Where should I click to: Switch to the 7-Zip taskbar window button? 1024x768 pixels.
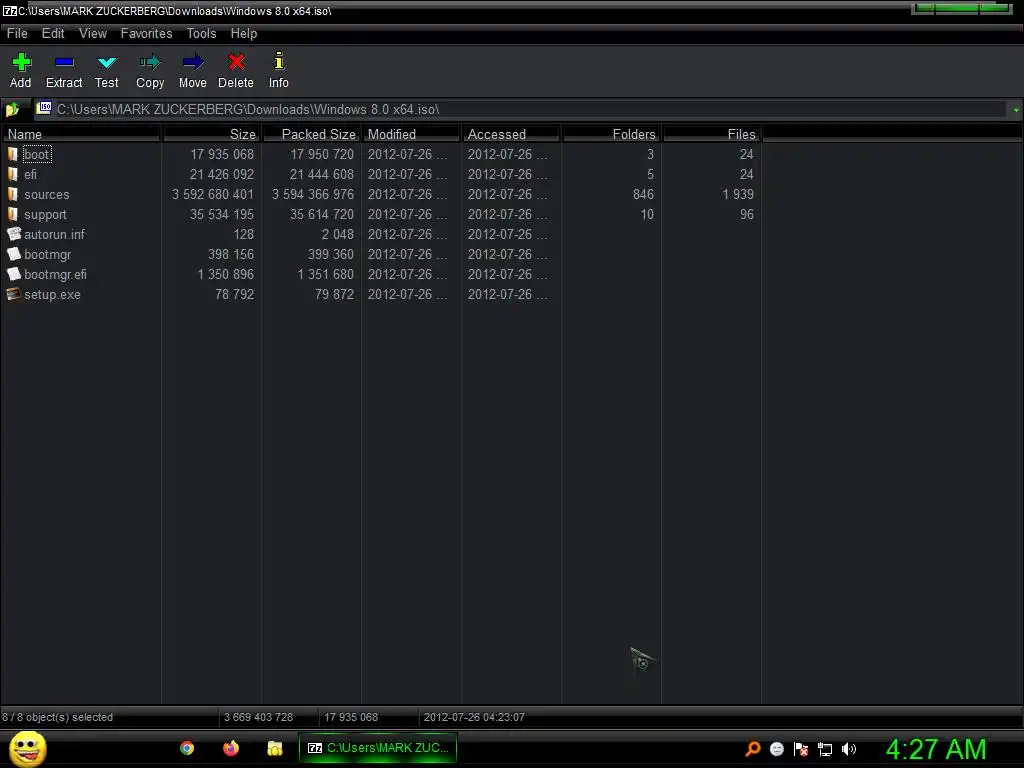coord(378,748)
